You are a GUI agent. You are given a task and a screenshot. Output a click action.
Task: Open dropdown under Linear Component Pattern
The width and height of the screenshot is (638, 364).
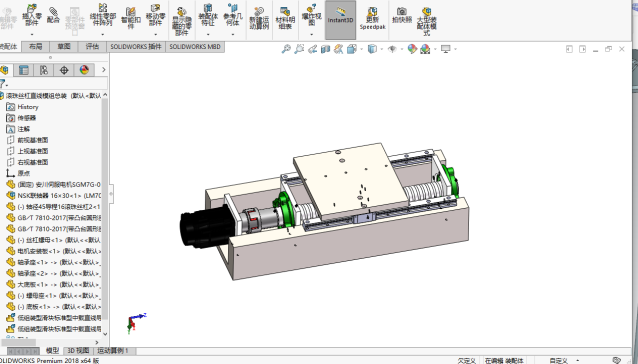(103, 35)
